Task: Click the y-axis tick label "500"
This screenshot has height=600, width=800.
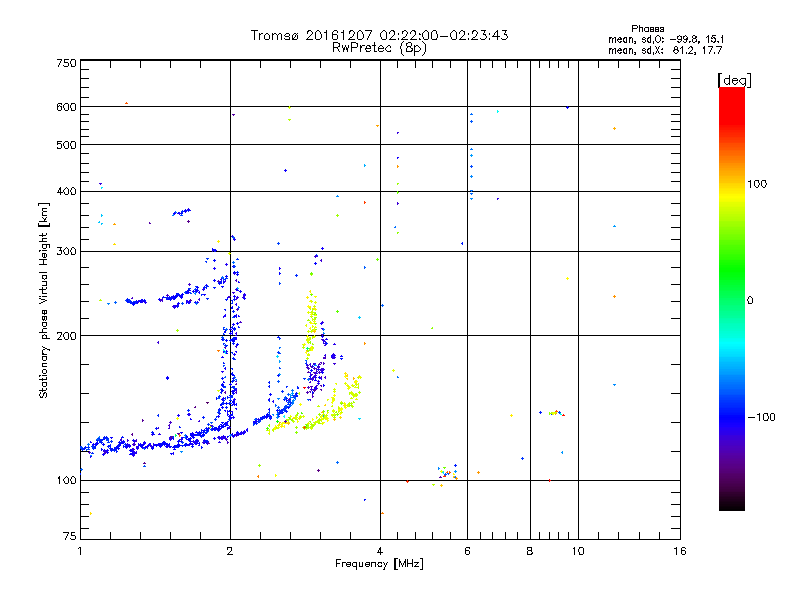Action: (66, 145)
